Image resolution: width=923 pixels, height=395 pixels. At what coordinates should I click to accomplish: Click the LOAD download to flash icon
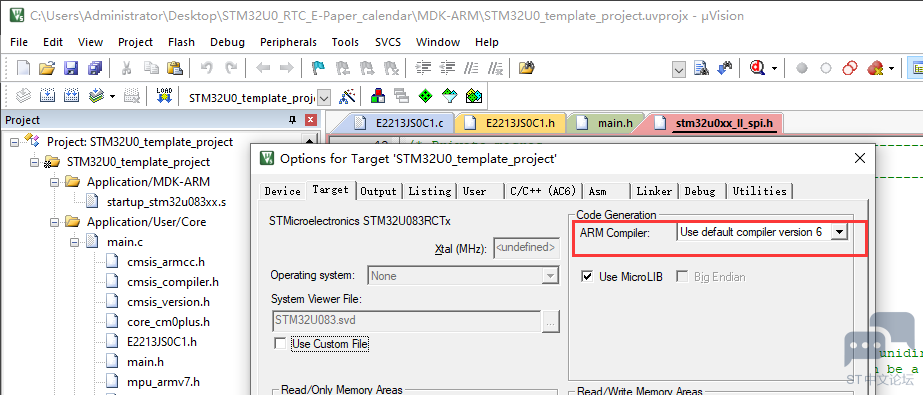(x=164, y=95)
